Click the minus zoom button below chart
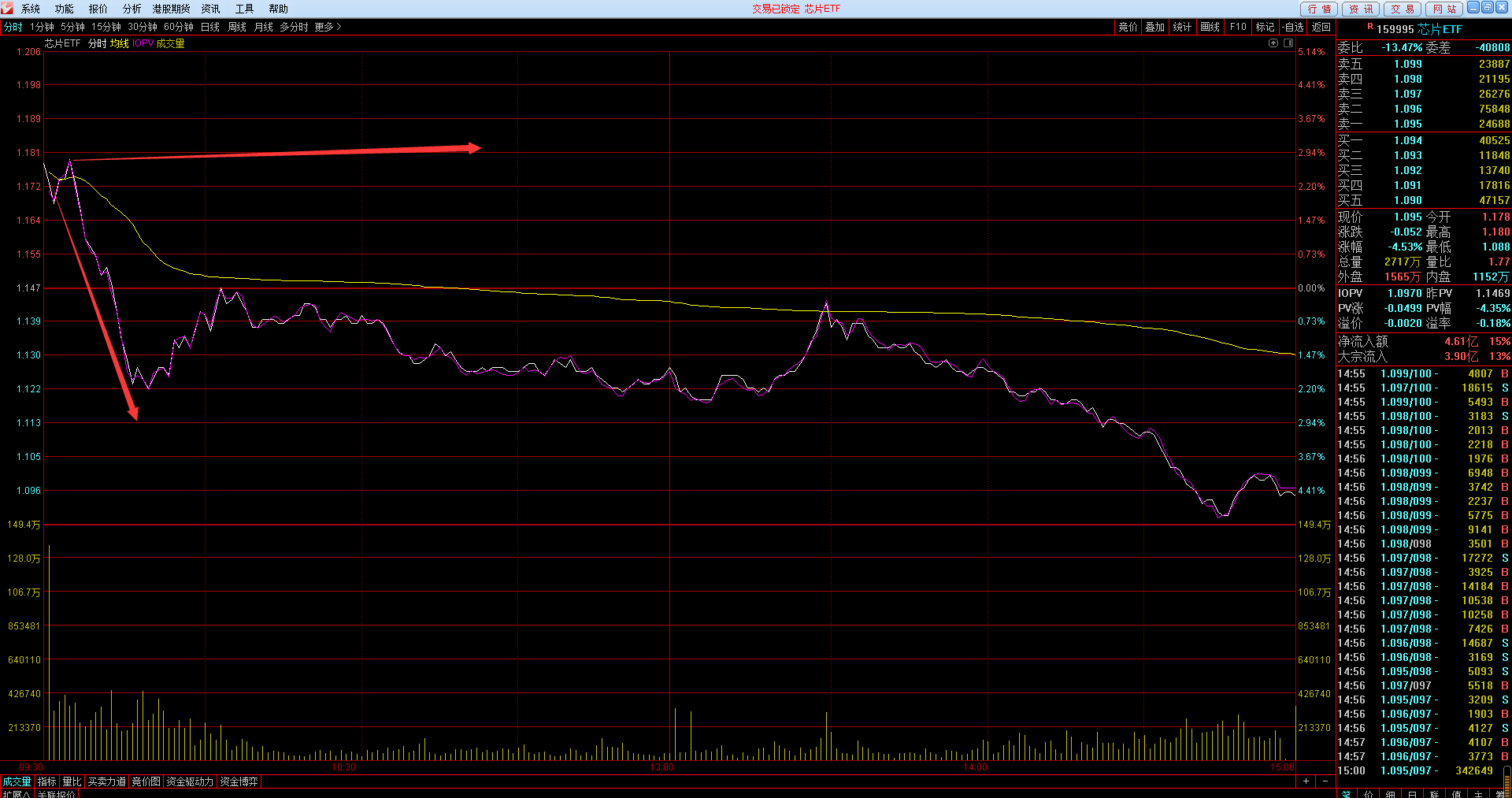 [x=1325, y=781]
